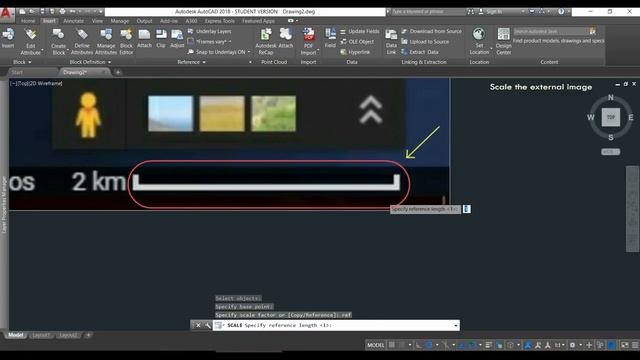Click the Define Attributes icon
The image size is (640, 360).
coord(82,35)
